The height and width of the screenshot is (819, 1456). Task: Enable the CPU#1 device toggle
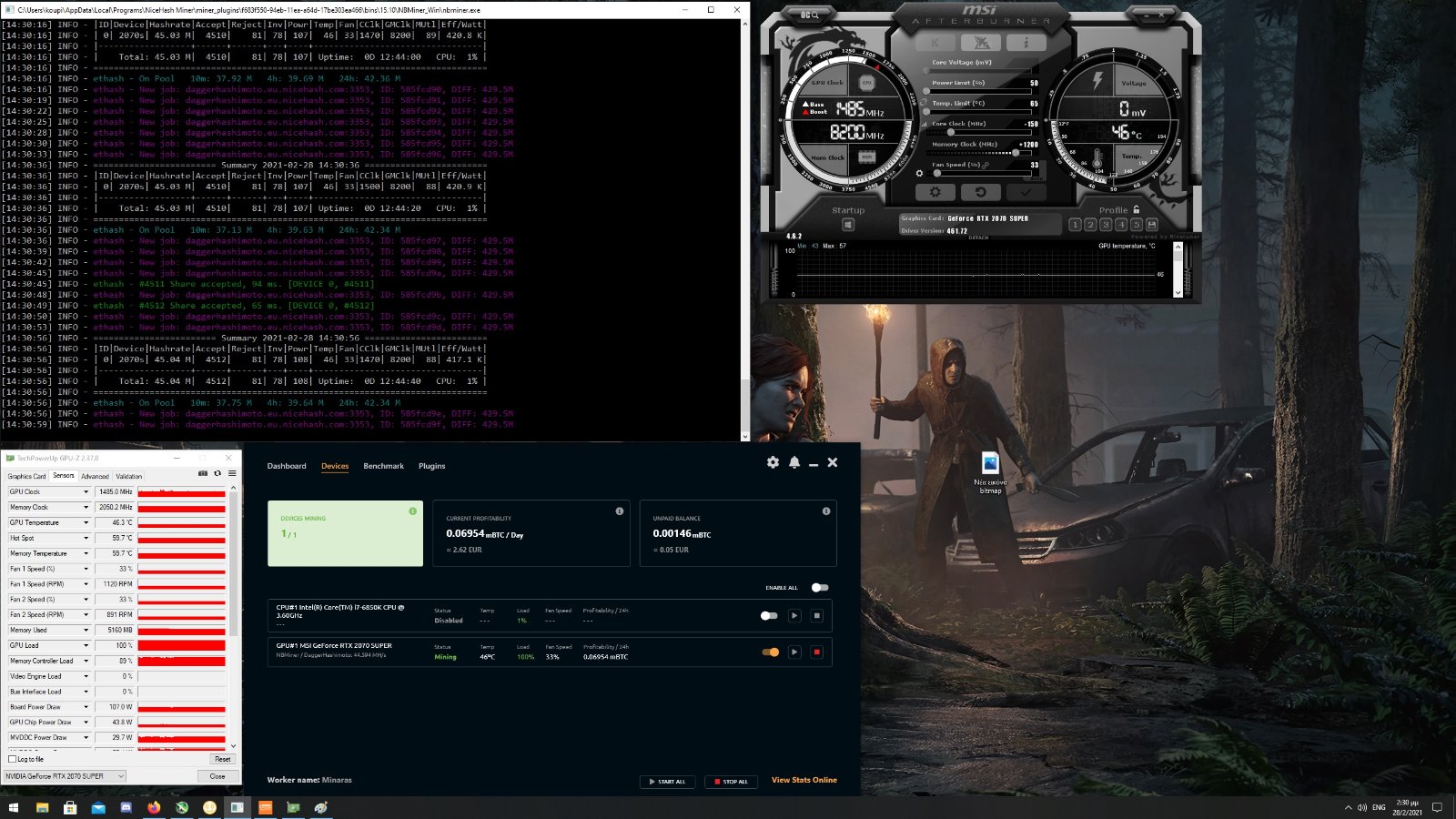[769, 616]
